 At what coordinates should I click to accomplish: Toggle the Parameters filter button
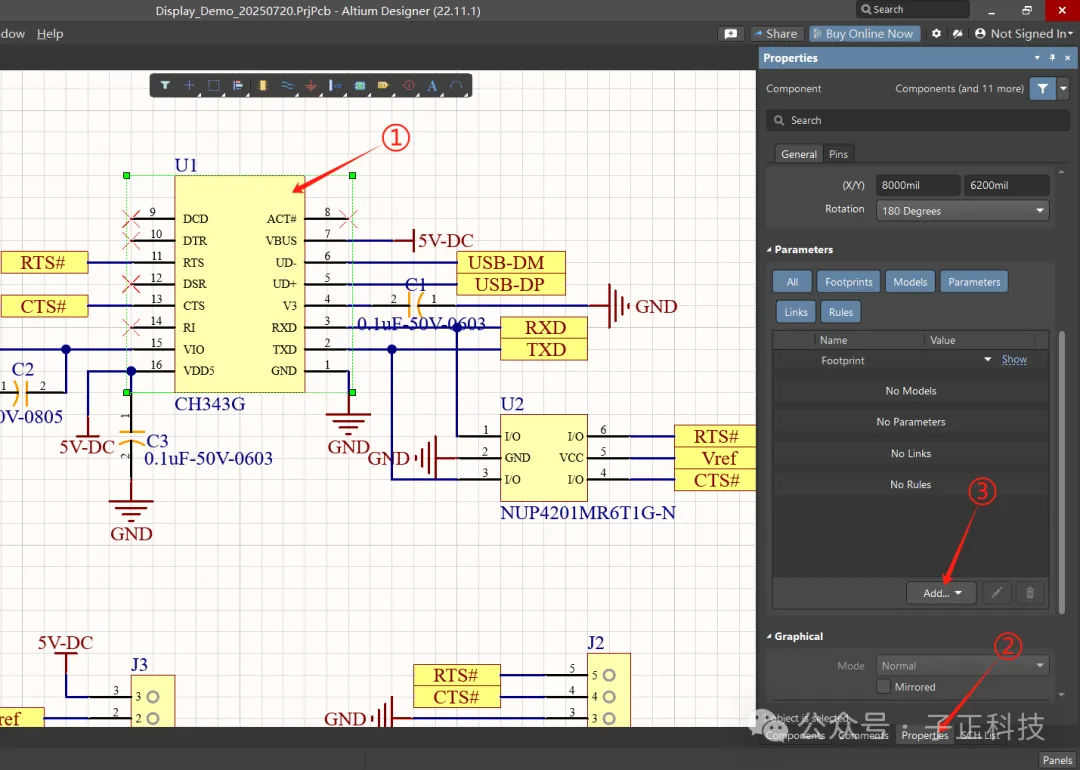[974, 282]
